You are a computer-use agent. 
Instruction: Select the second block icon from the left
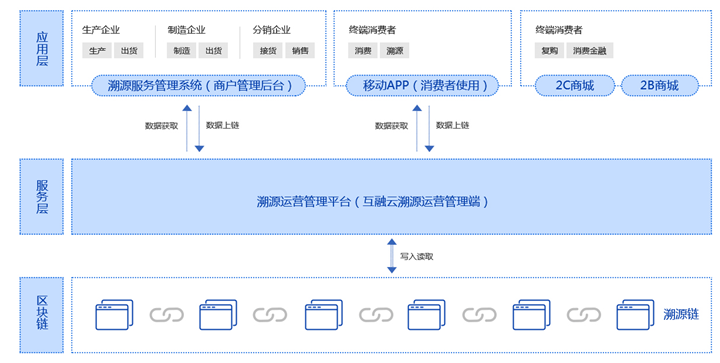coord(218,315)
